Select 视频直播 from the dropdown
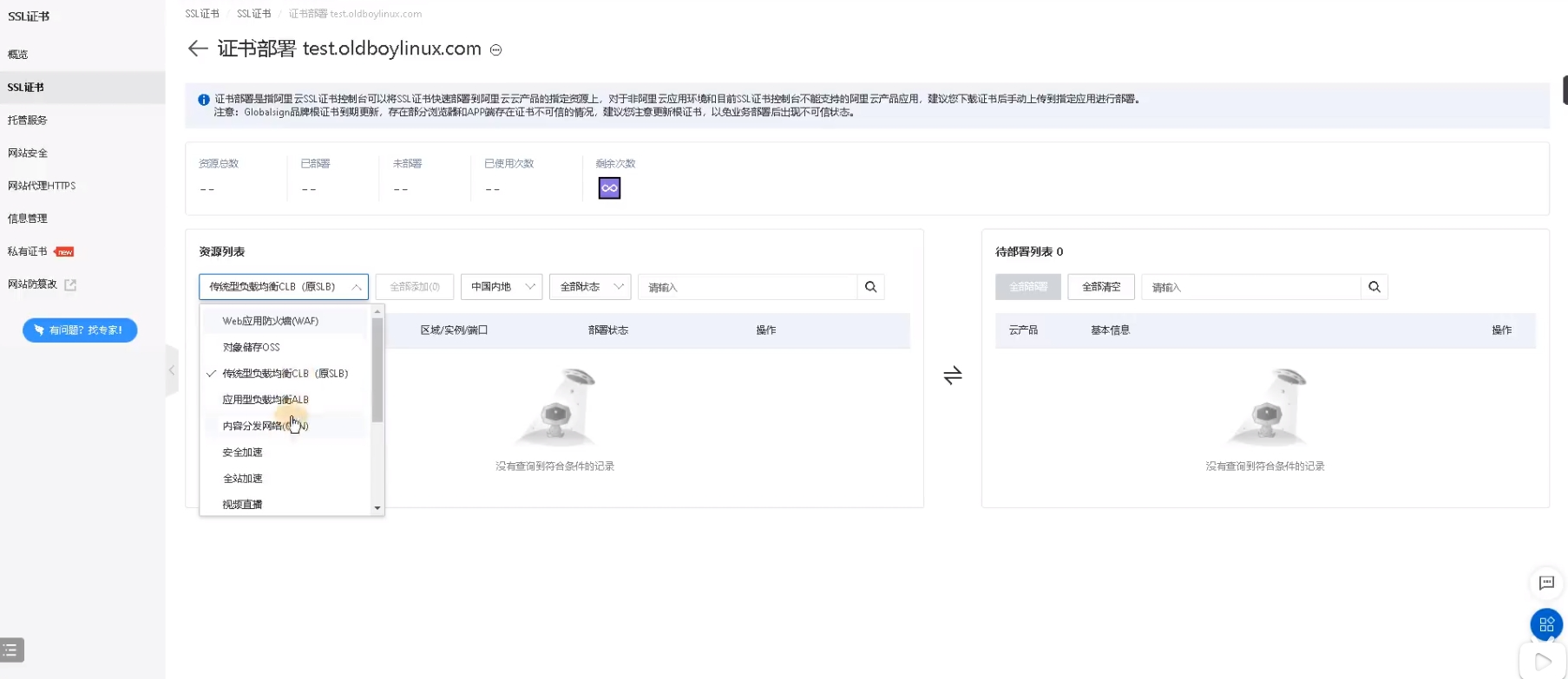This screenshot has height=679, width=1568. coord(285,505)
